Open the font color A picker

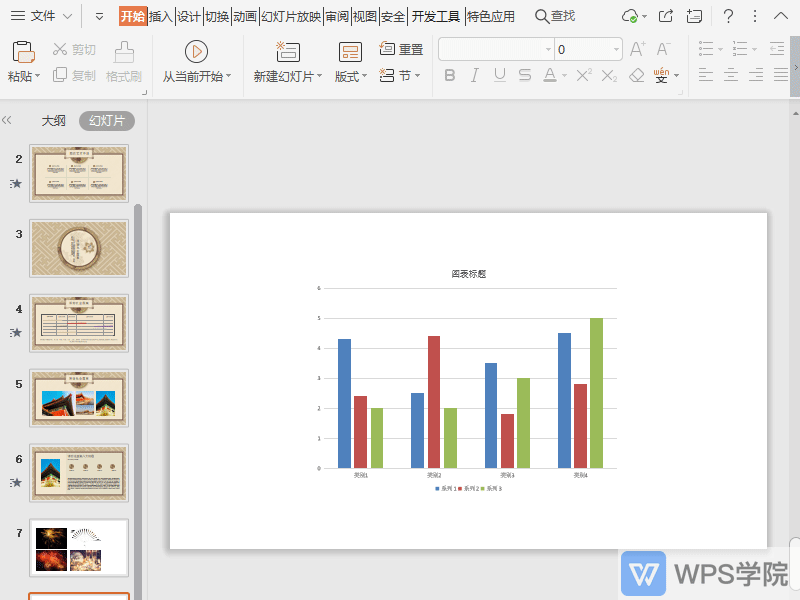pyautogui.click(x=549, y=76)
